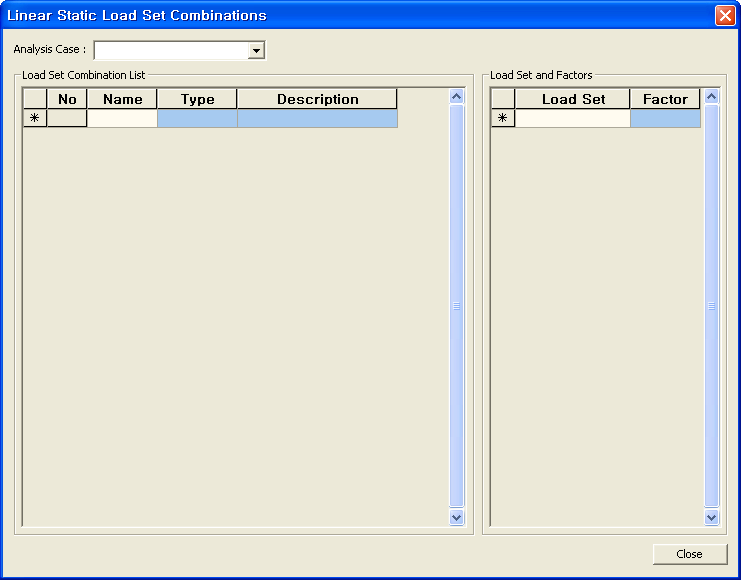
Task: Select the new-row asterisk in Combination List
Action: point(35,118)
